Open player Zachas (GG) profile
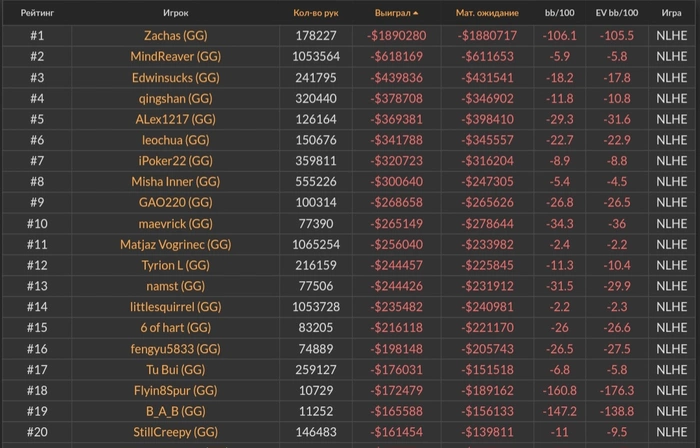This screenshot has width=700, height=448. tap(175, 35)
